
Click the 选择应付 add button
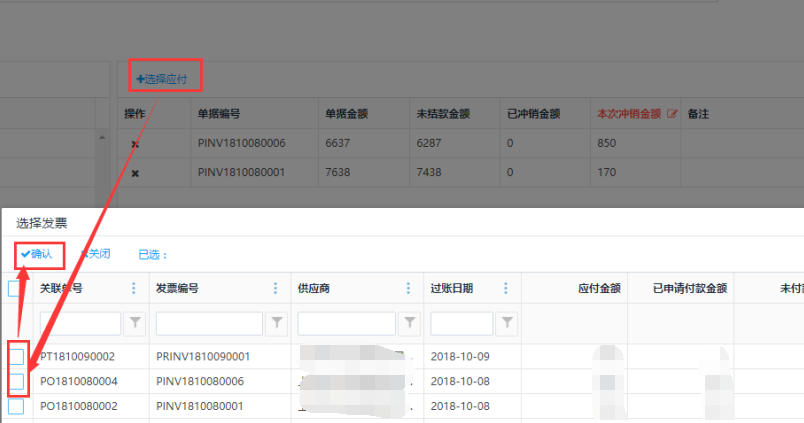(162, 77)
